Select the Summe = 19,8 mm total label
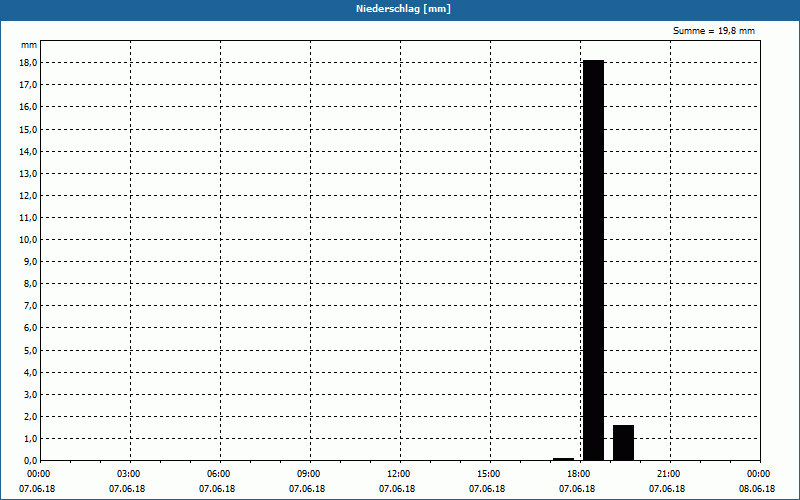This screenshot has height=500, width=800. [x=714, y=31]
